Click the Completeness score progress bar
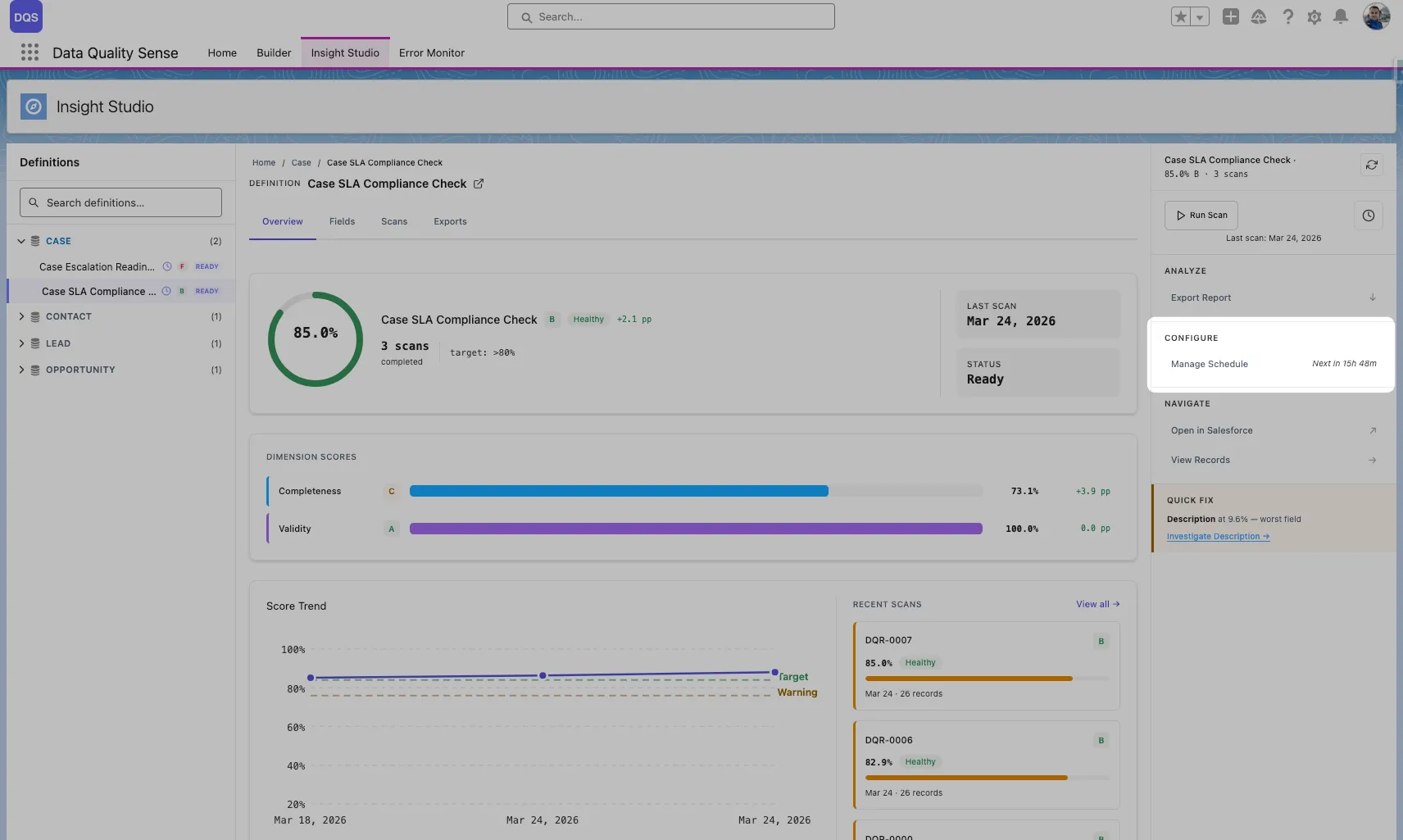The height and width of the screenshot is (840, 1403). [695, 490]
